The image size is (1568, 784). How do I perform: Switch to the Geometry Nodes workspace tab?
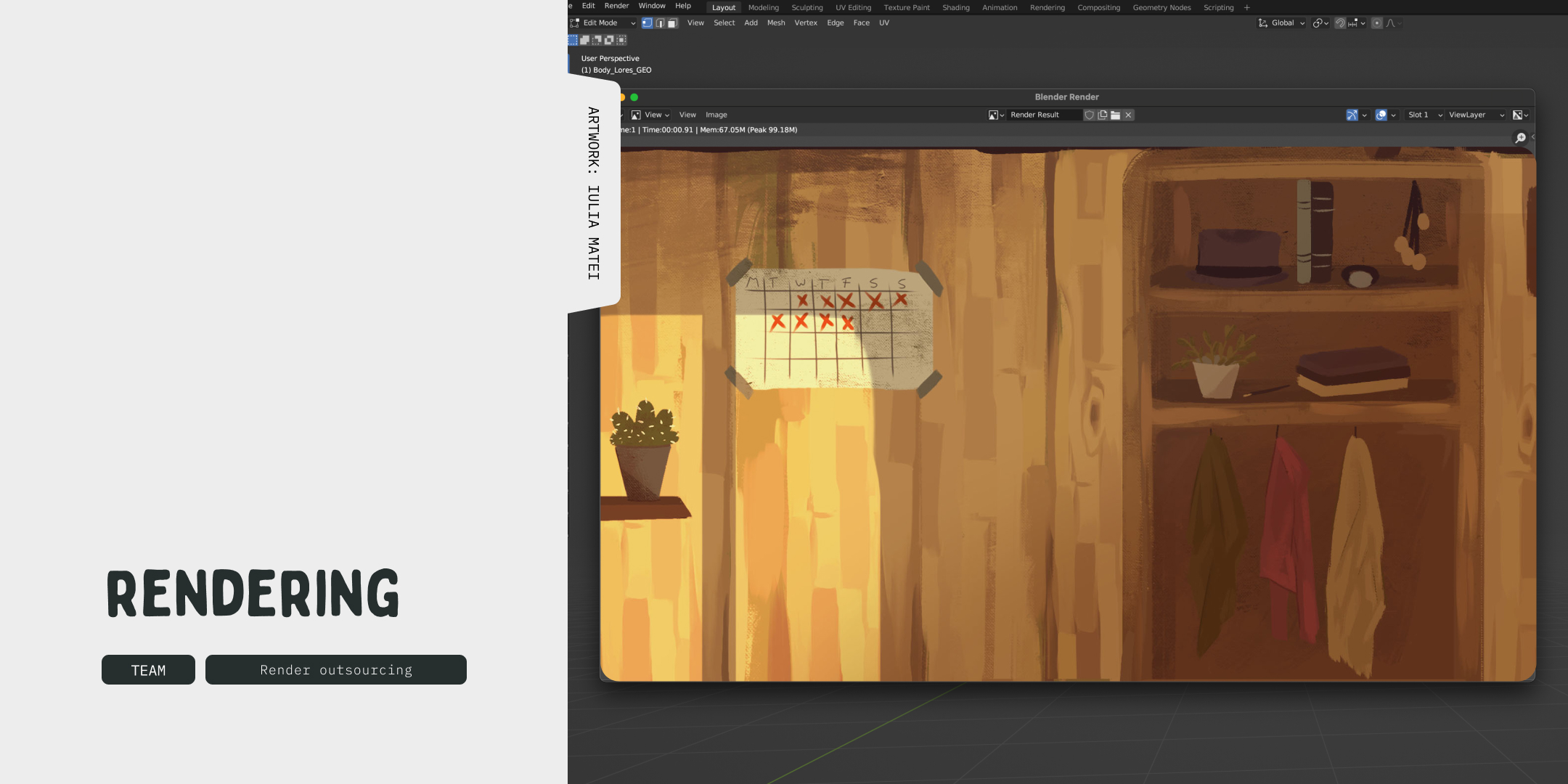click(x=1161, y=8)
